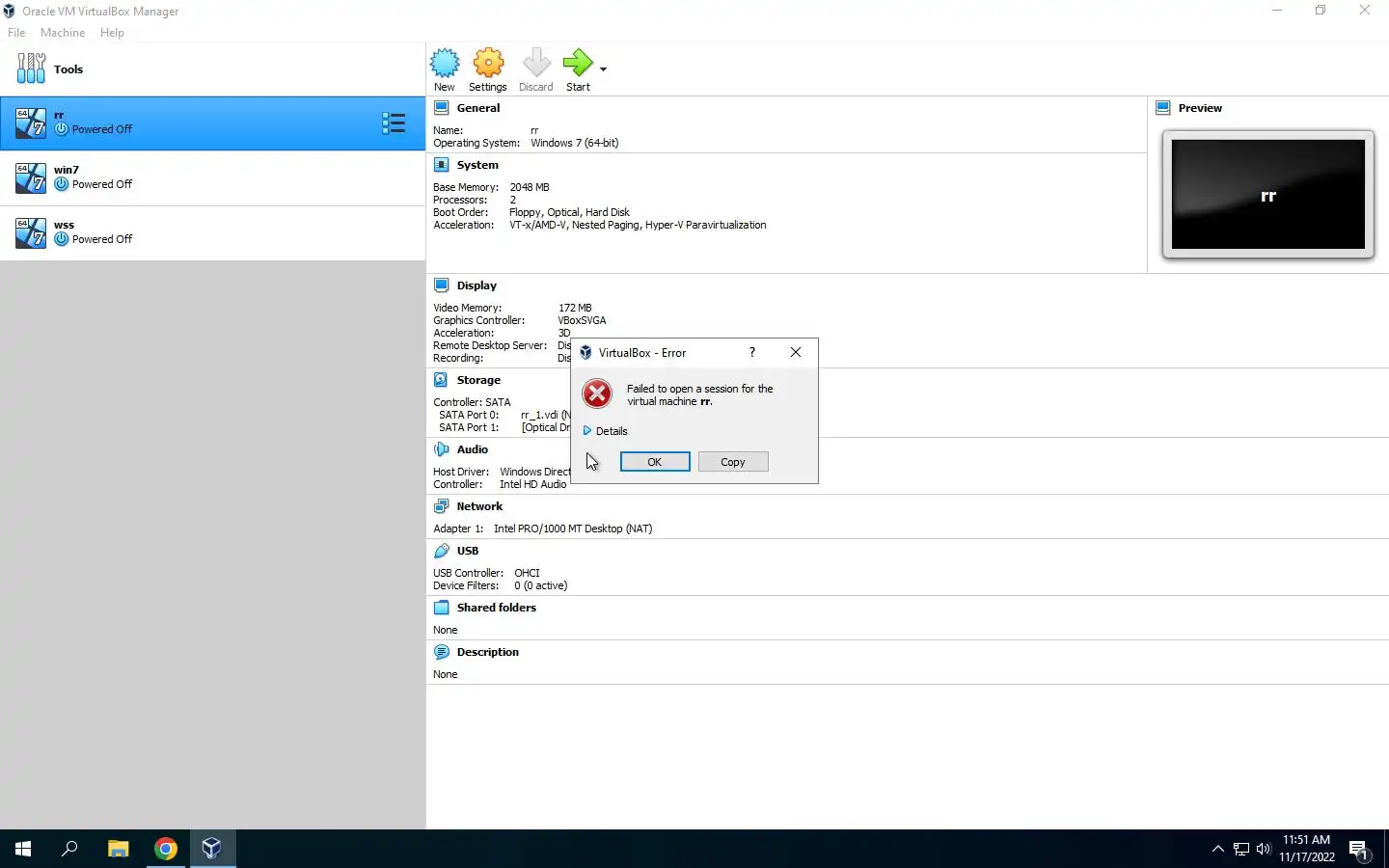Open the Network section header link
Viewport: 1389px width, 868px height.
click(x=479, y=506)
